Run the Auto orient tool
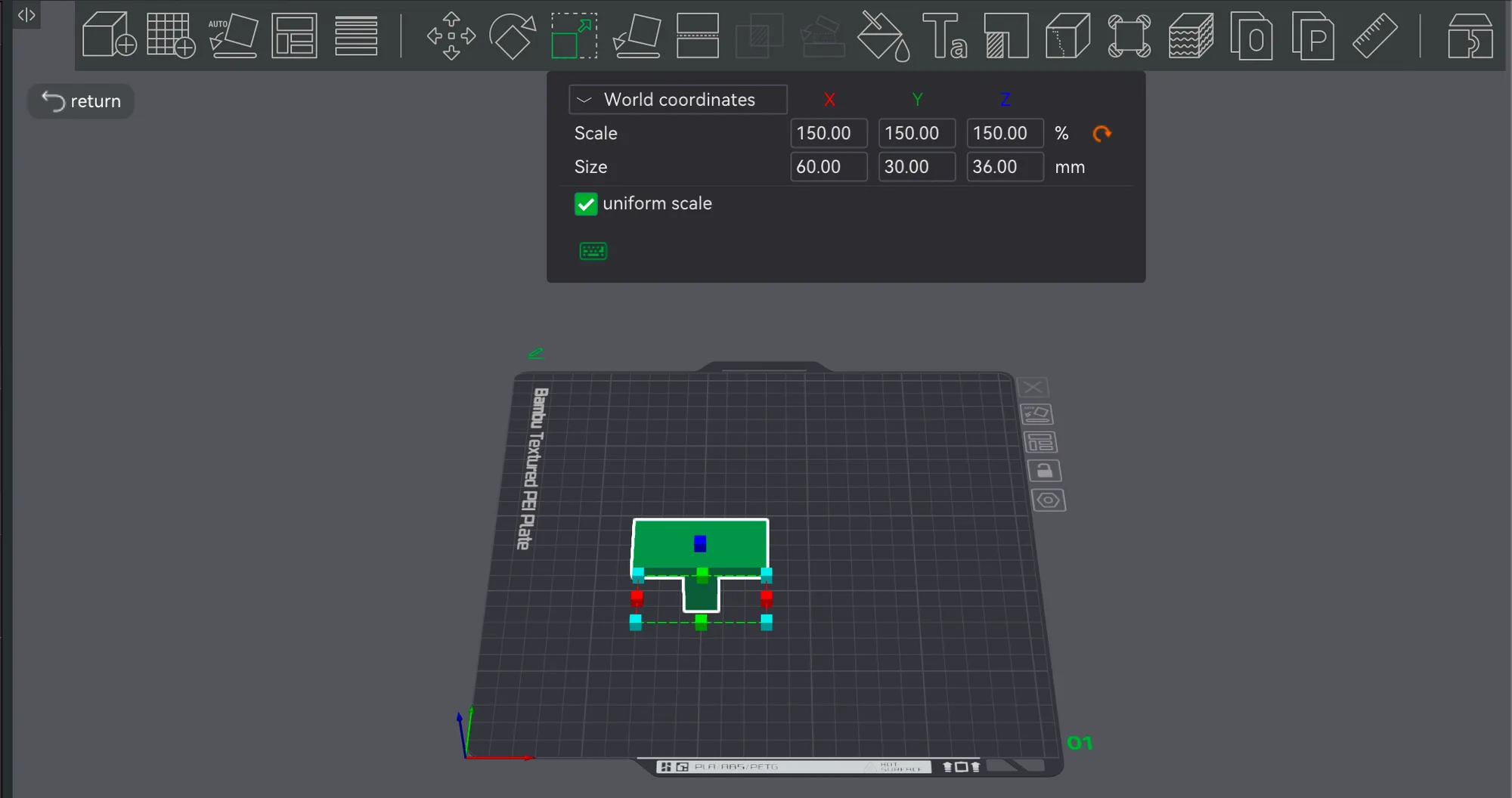Image resolution: width=1512 pixels, height=798 pixels. pyautogui.click(x=233, y=35)
